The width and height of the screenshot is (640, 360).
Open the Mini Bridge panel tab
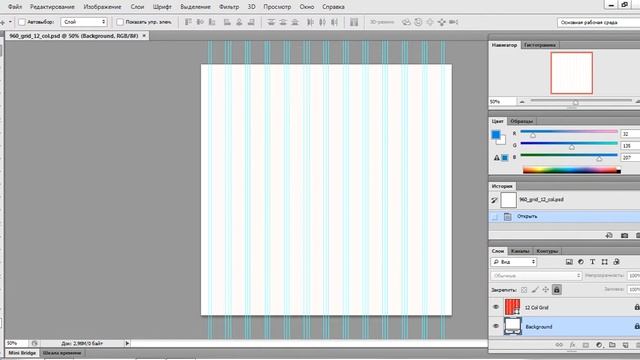(22, 353)
